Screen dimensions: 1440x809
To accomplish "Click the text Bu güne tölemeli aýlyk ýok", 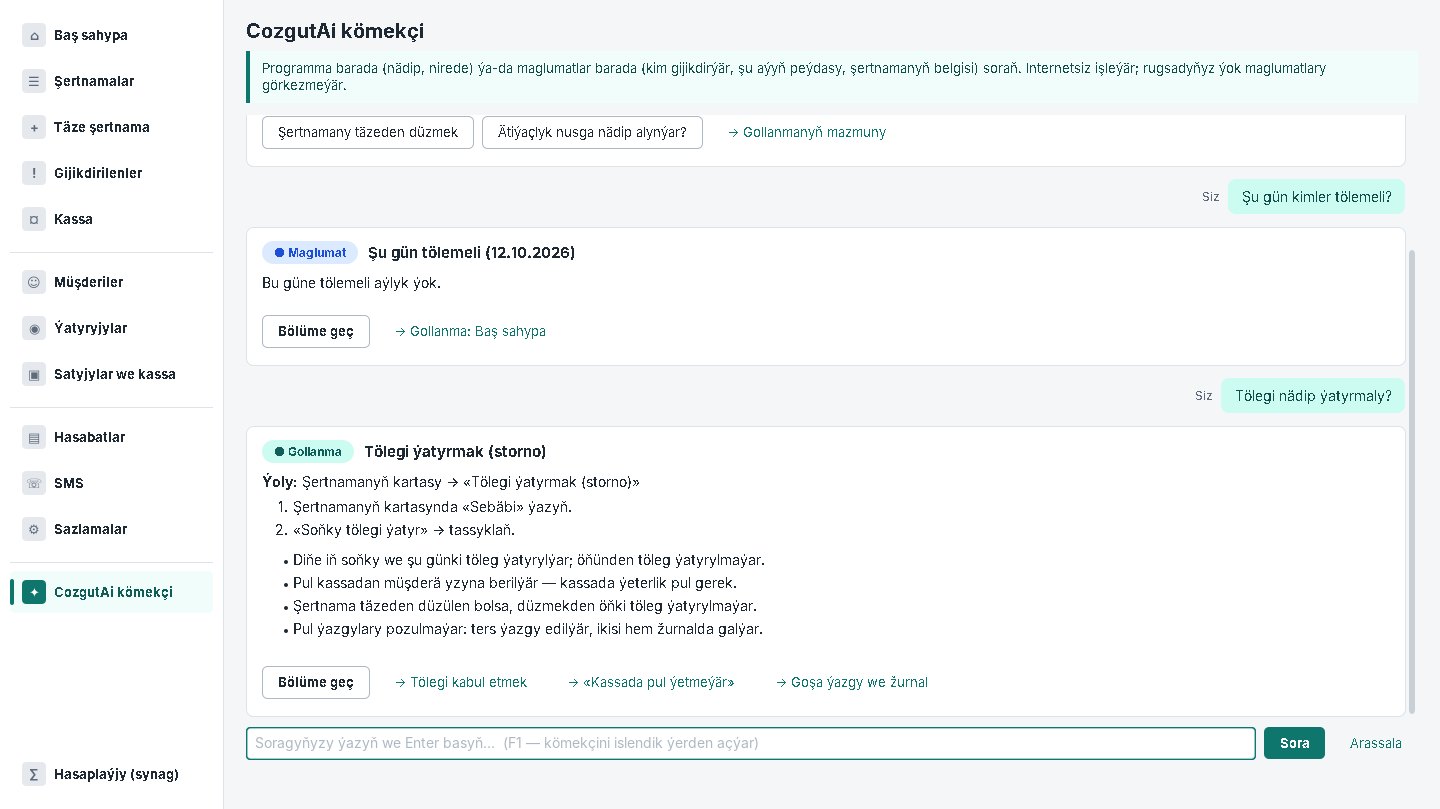I will 351,283.
